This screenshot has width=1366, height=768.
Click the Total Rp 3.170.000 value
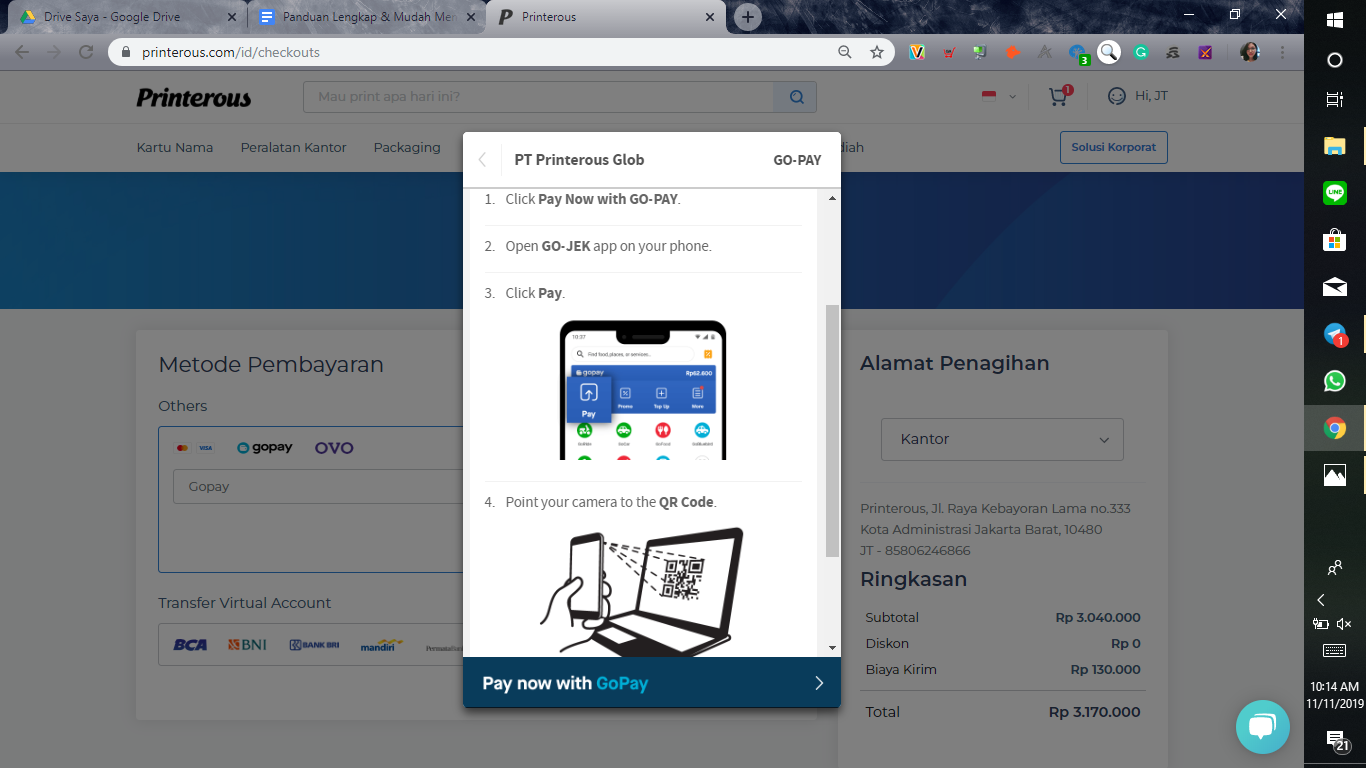[x=1094, y=712]
